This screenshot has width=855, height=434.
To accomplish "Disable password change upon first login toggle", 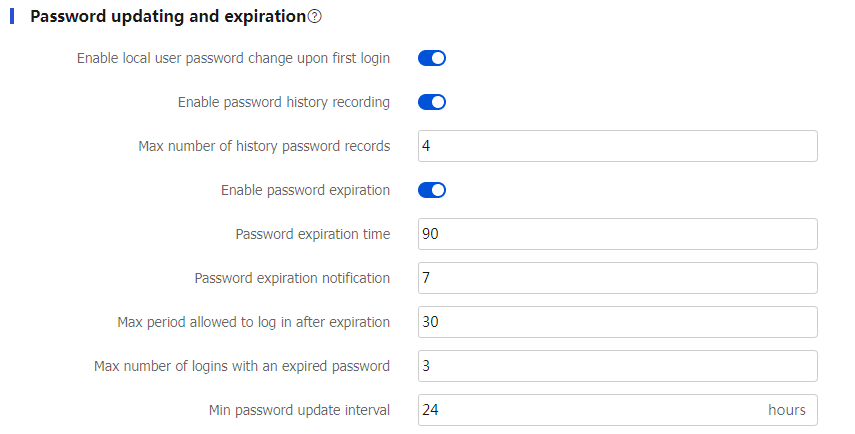I will tap(432, 58).
